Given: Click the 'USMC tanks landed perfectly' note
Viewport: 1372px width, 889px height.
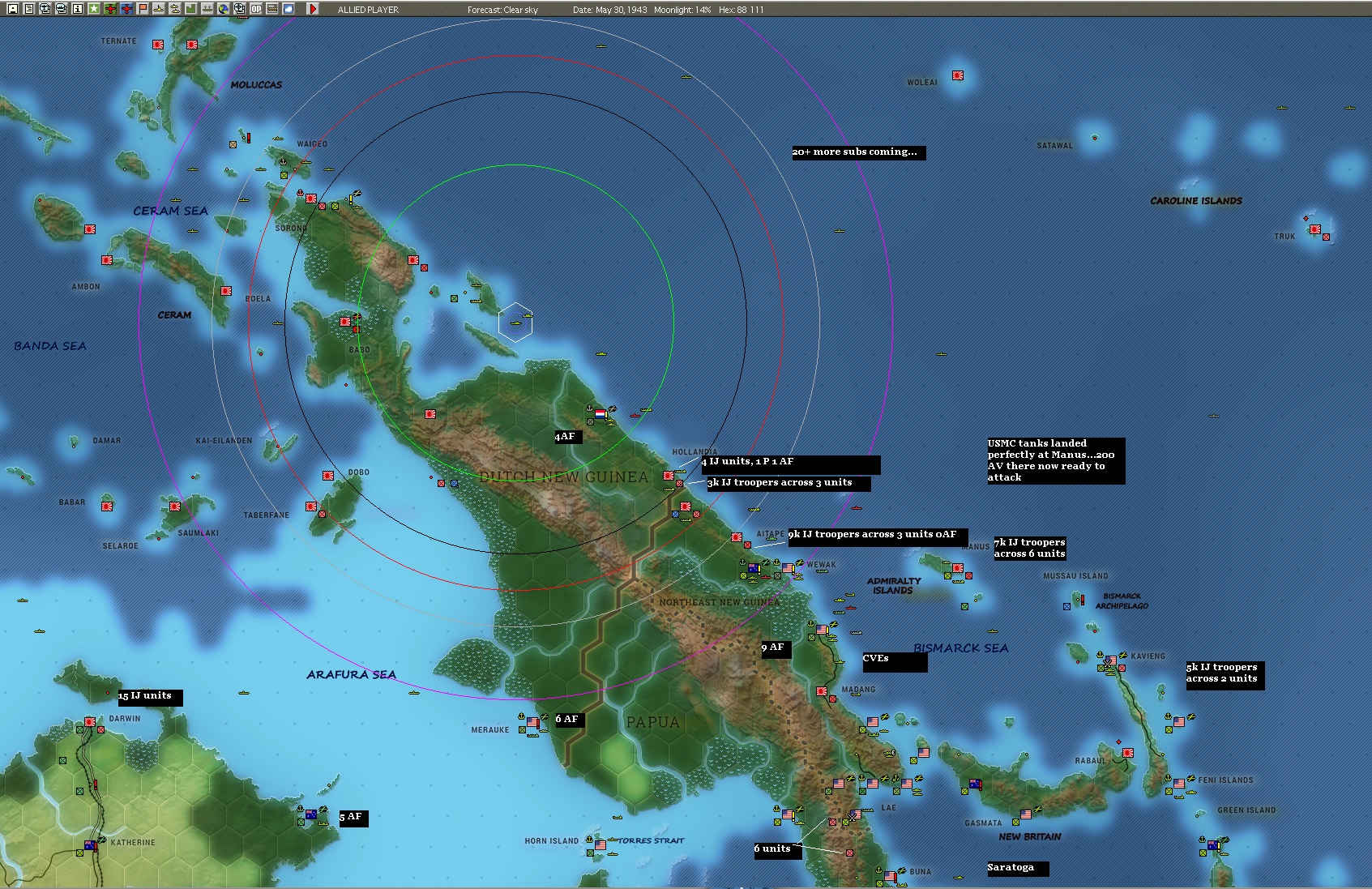Looking at the screenshot, I should 1056,460.
